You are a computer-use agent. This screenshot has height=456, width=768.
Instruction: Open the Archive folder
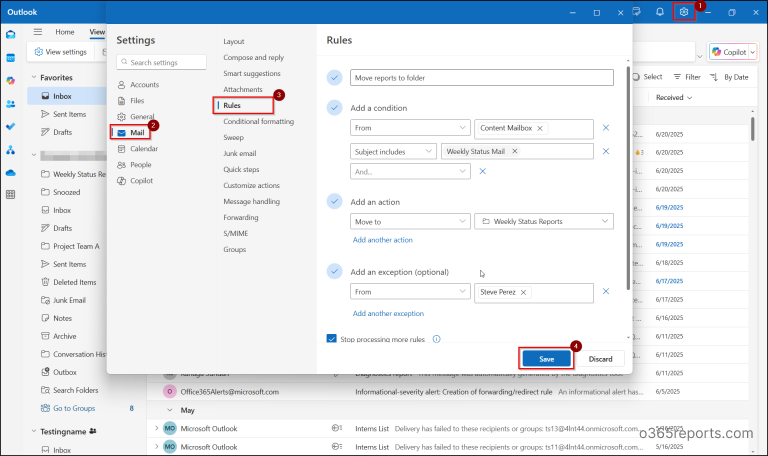point(59,336)
